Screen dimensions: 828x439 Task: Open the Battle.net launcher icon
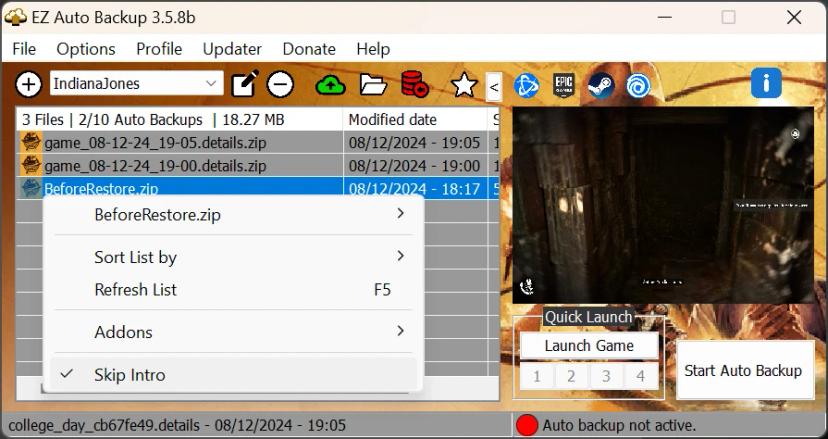click(x=526, y=85)
